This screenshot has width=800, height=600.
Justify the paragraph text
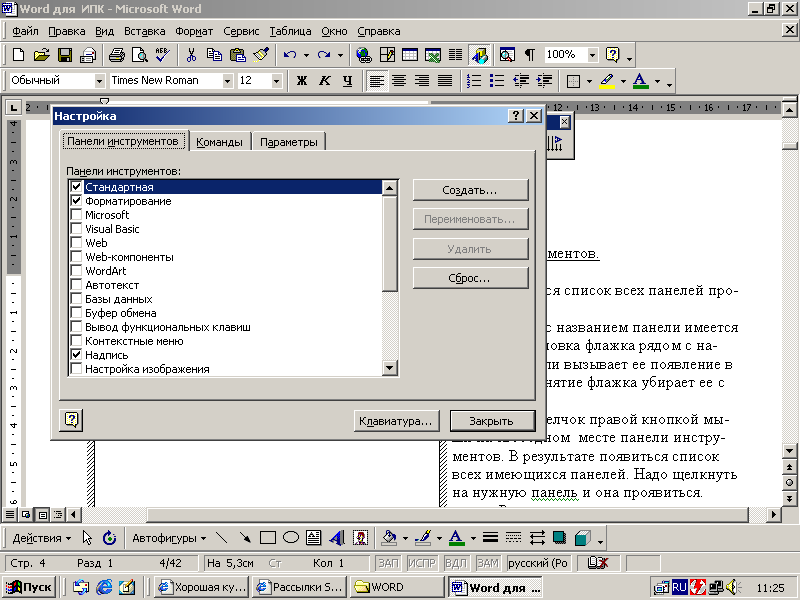(445, 81)
